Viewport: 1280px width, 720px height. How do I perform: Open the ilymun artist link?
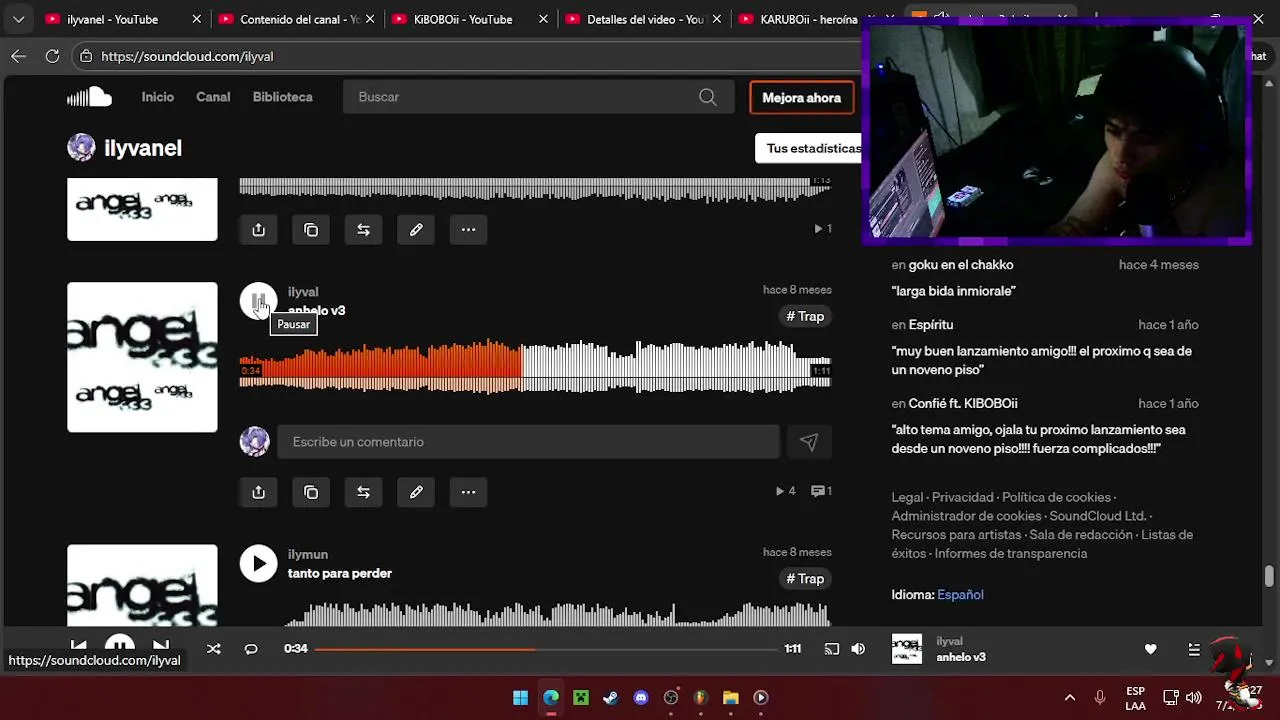308,554
